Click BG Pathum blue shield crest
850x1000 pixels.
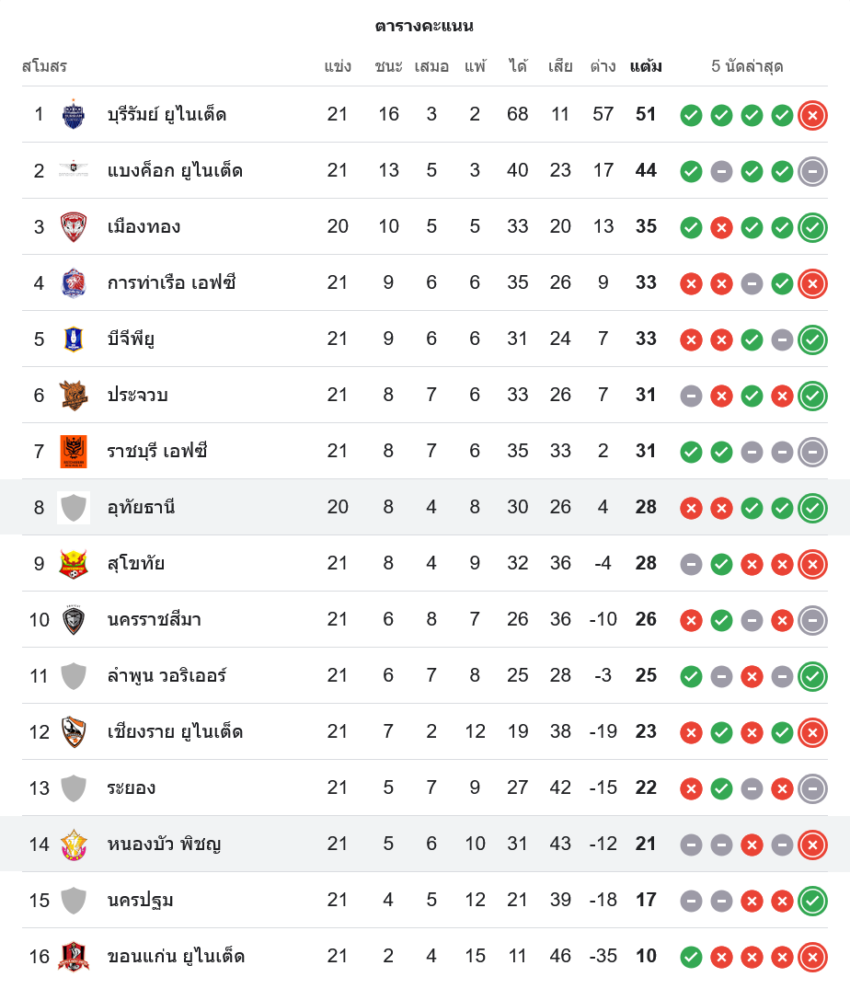pos(73,339)
